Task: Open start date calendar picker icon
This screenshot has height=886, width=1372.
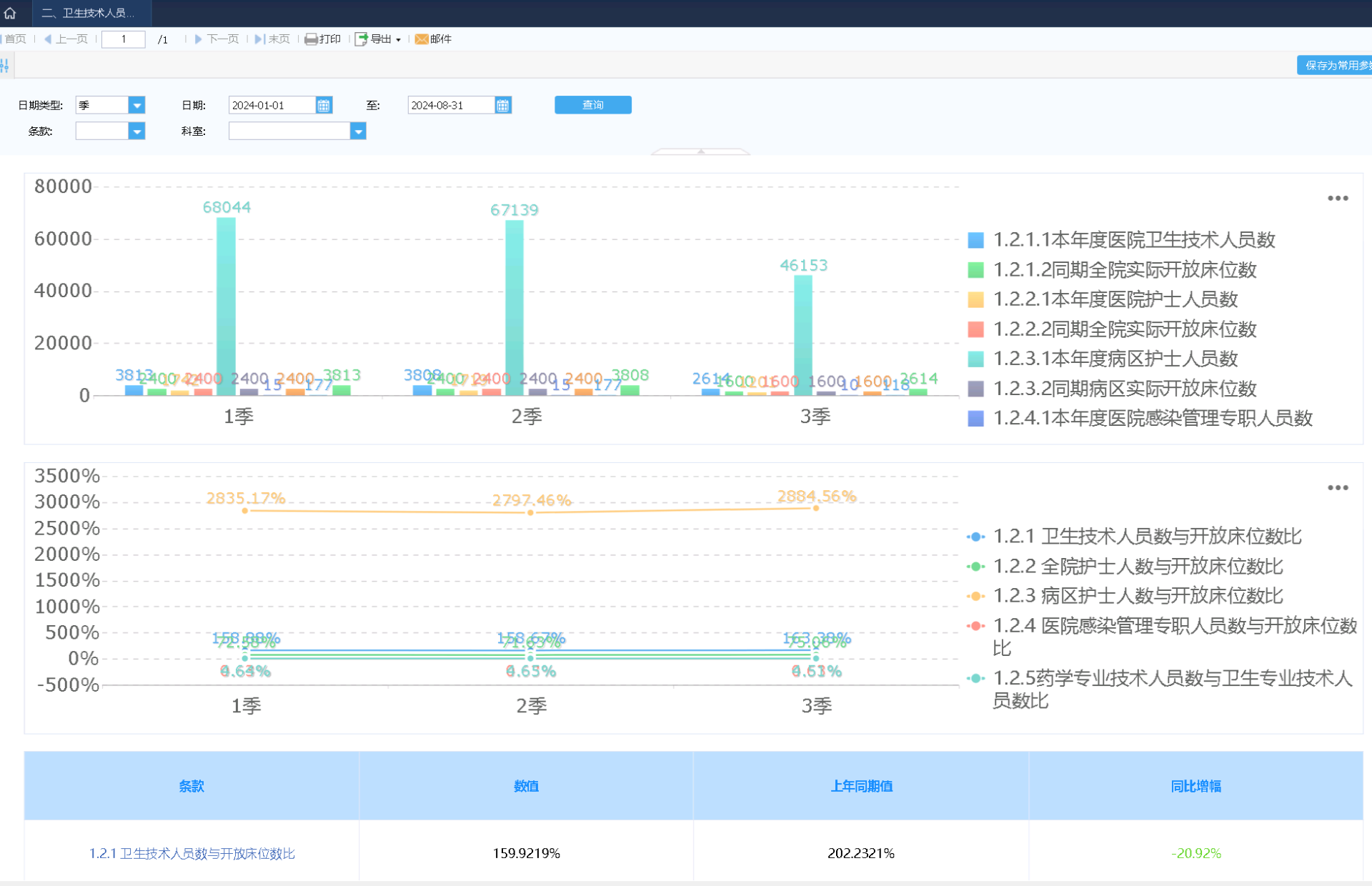Action: pyautogui.click(x=324, y=106)
